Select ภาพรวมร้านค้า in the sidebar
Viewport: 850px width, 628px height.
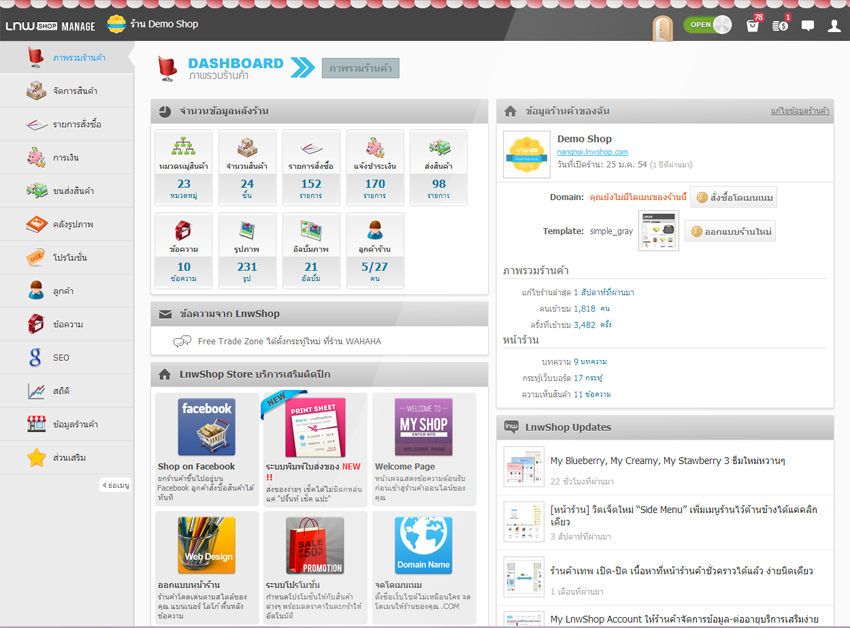point(67,57)
